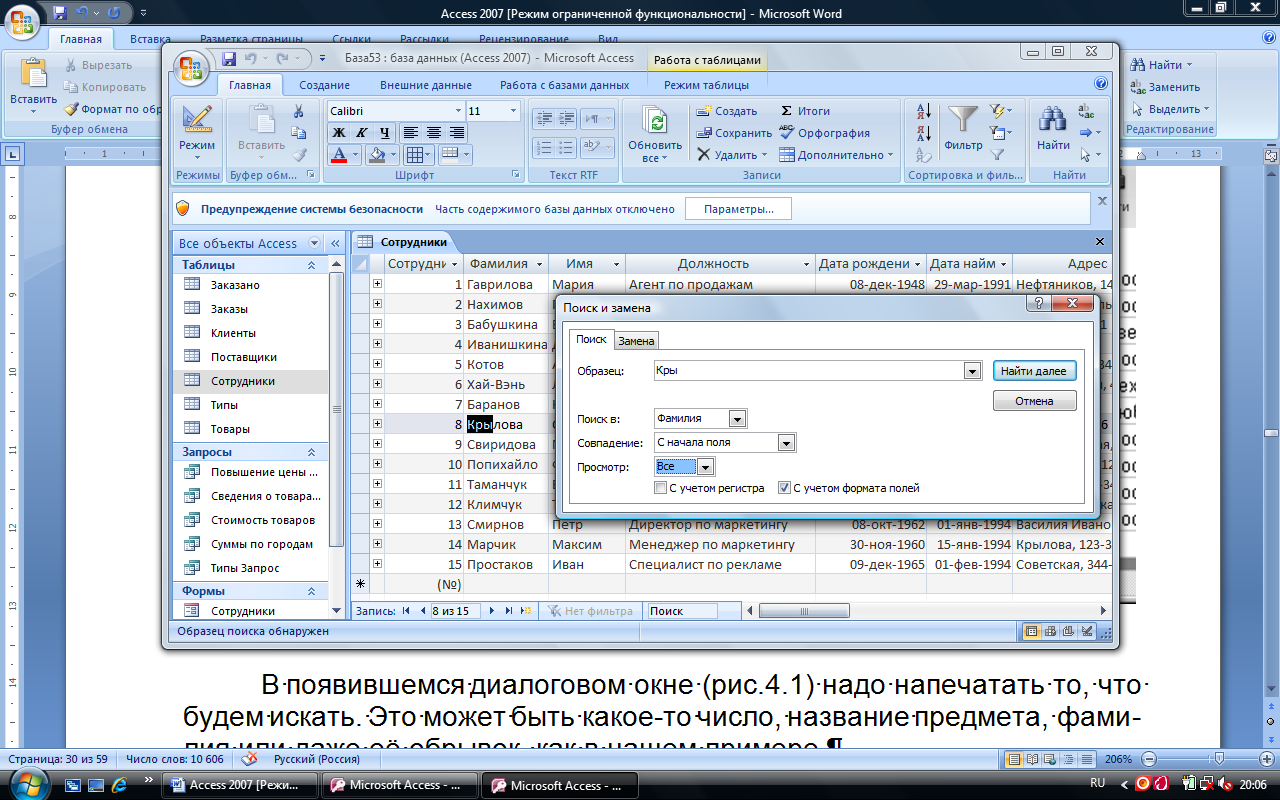Collapse the Таблицы group in navigation pane
The image size is (1280, 800).
click(x=311, y=265)
